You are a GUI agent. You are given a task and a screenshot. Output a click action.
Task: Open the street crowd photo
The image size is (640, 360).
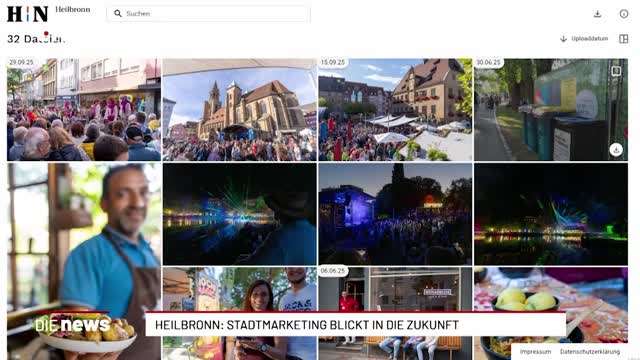84,110
